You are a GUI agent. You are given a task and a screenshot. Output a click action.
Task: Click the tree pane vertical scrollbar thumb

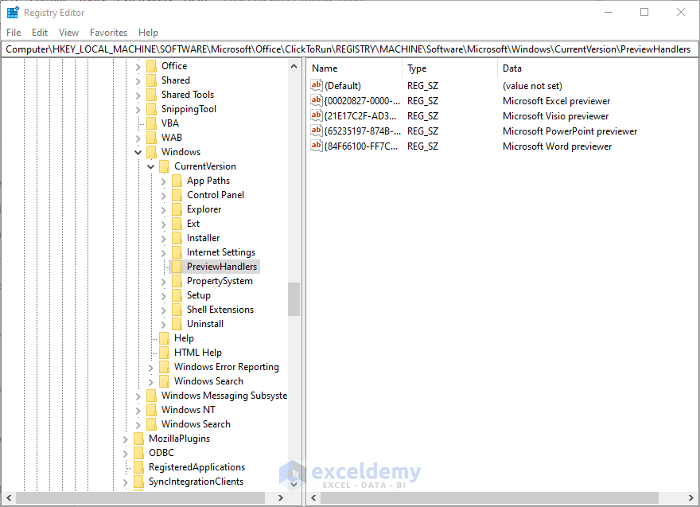point(294,299)
